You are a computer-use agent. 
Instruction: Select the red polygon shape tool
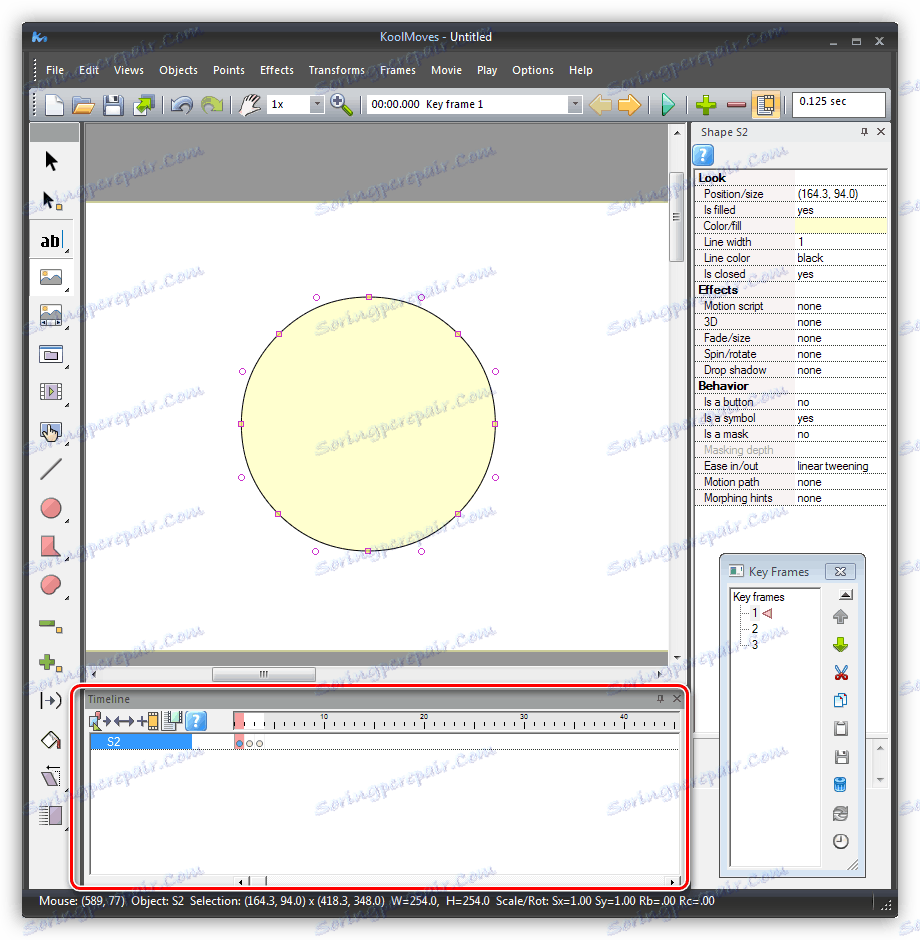(x=51, y=546)
